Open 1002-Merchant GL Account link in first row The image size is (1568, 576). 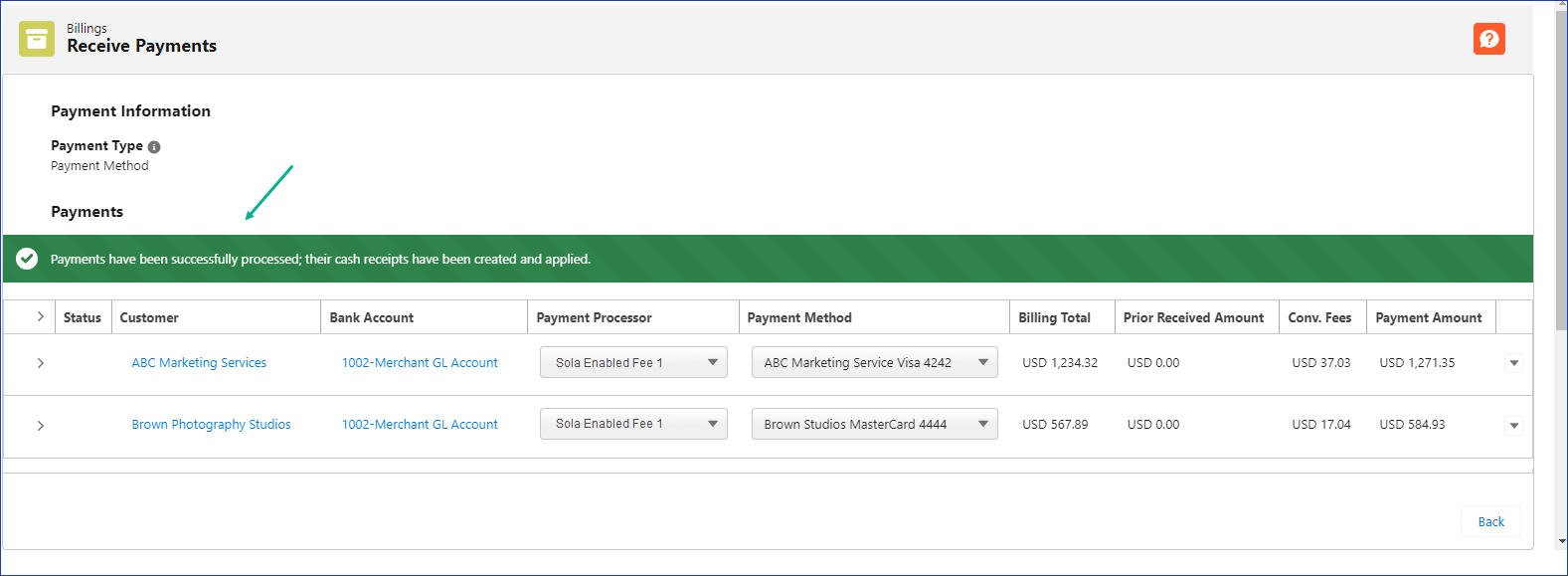coord(420,363)
